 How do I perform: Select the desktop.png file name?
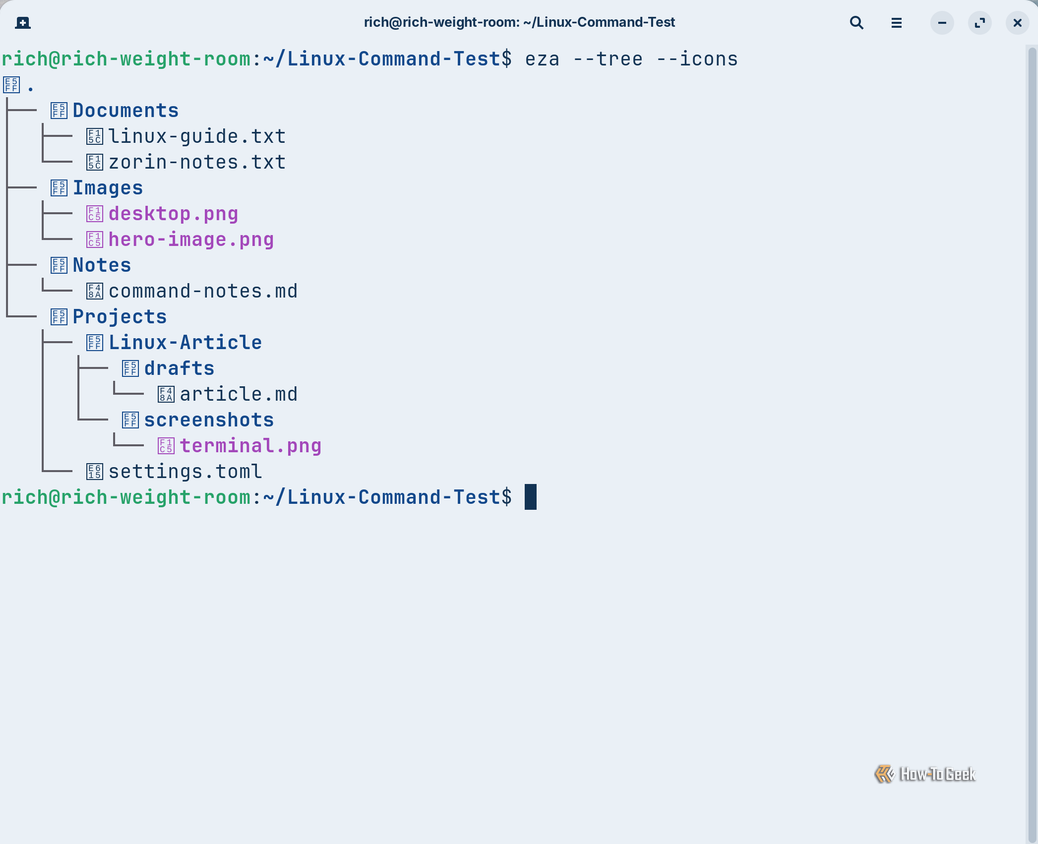coord(173,214)
